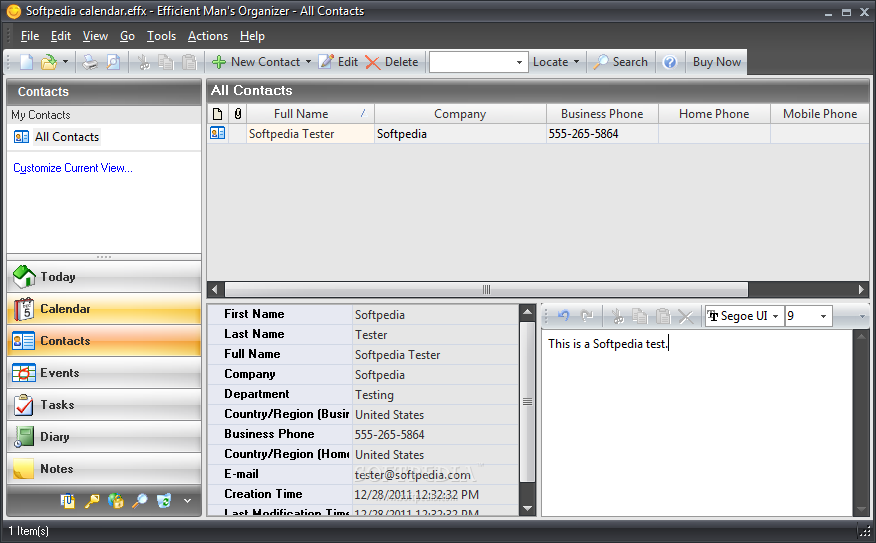Switch to the Calendar section
The width and height of the screenshot is (876, 543).
pyautogui.click(x=104, y=309)
